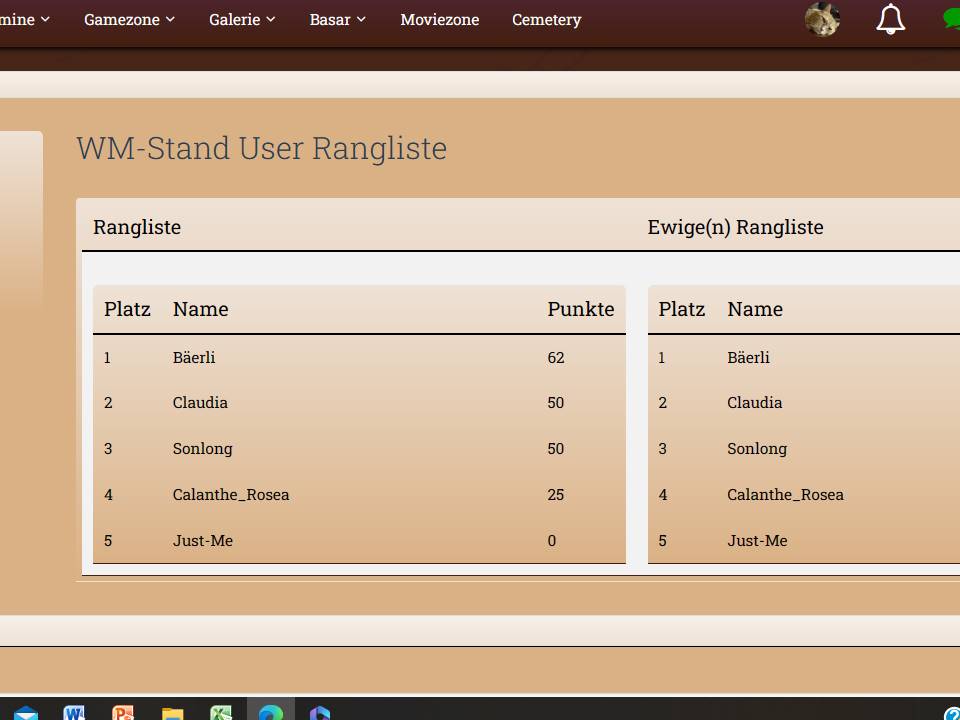Screen dimensions: 960x720
Task: Click the Punkte column header
Action: 580,309
